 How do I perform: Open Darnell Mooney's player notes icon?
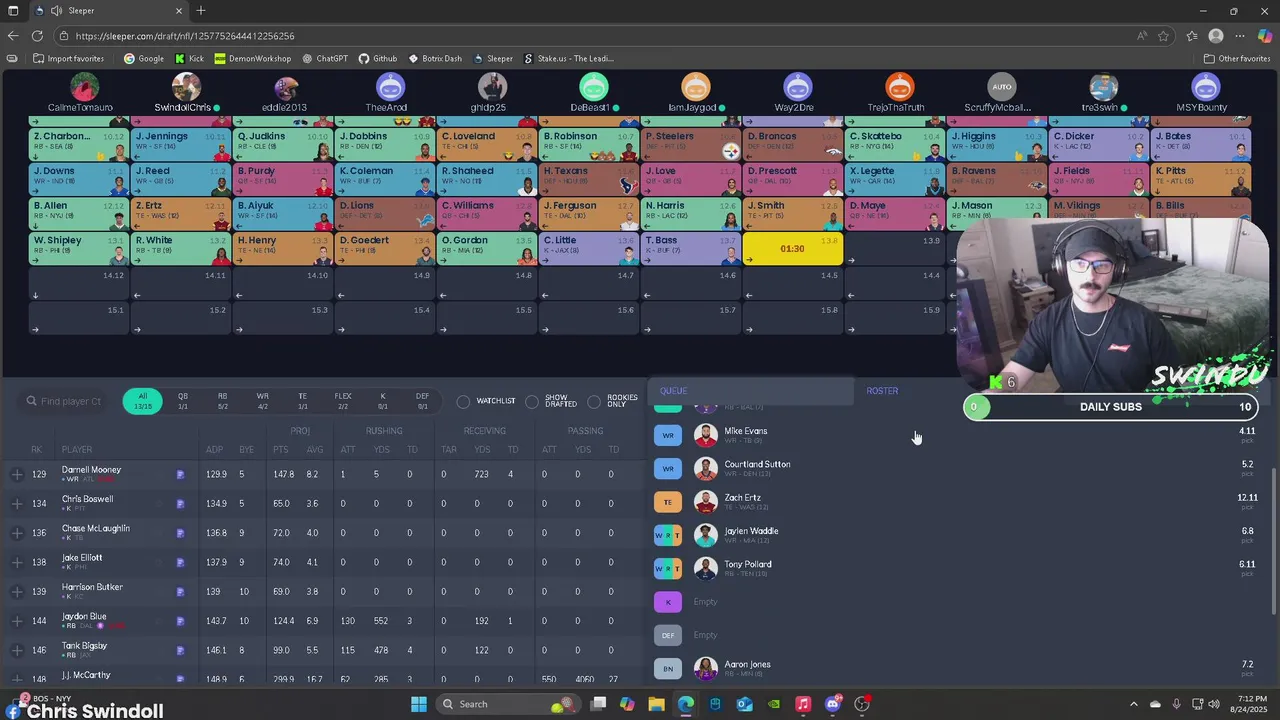click(180, 475)
